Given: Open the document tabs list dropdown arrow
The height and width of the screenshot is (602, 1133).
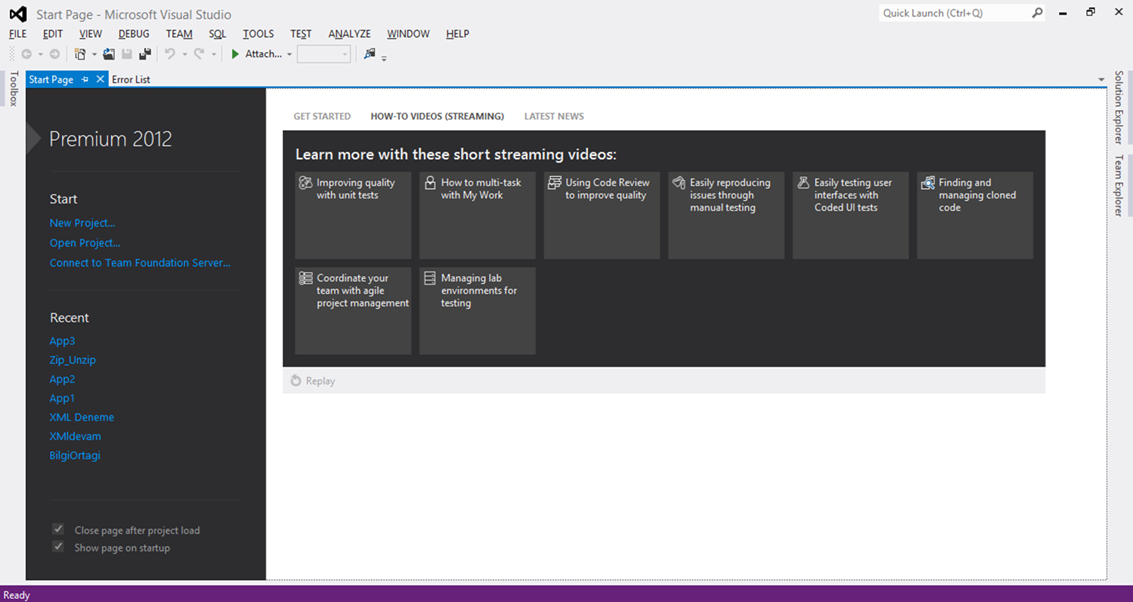Looking at the screenshot, I should 1101,79.
